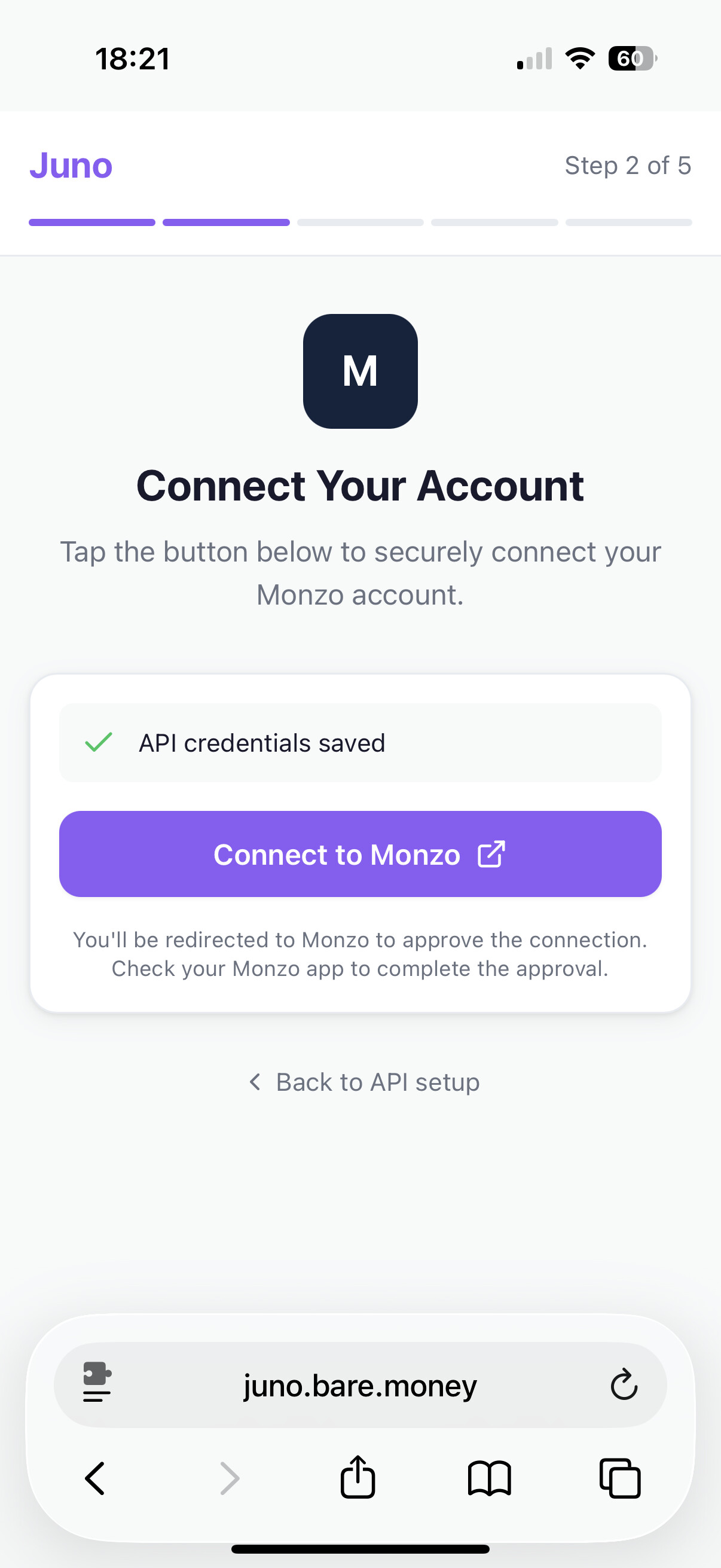The width and height of the screenshot is (721, 1568).
Task: Go back using Safari back arrow
Action: pos(95,1478)
